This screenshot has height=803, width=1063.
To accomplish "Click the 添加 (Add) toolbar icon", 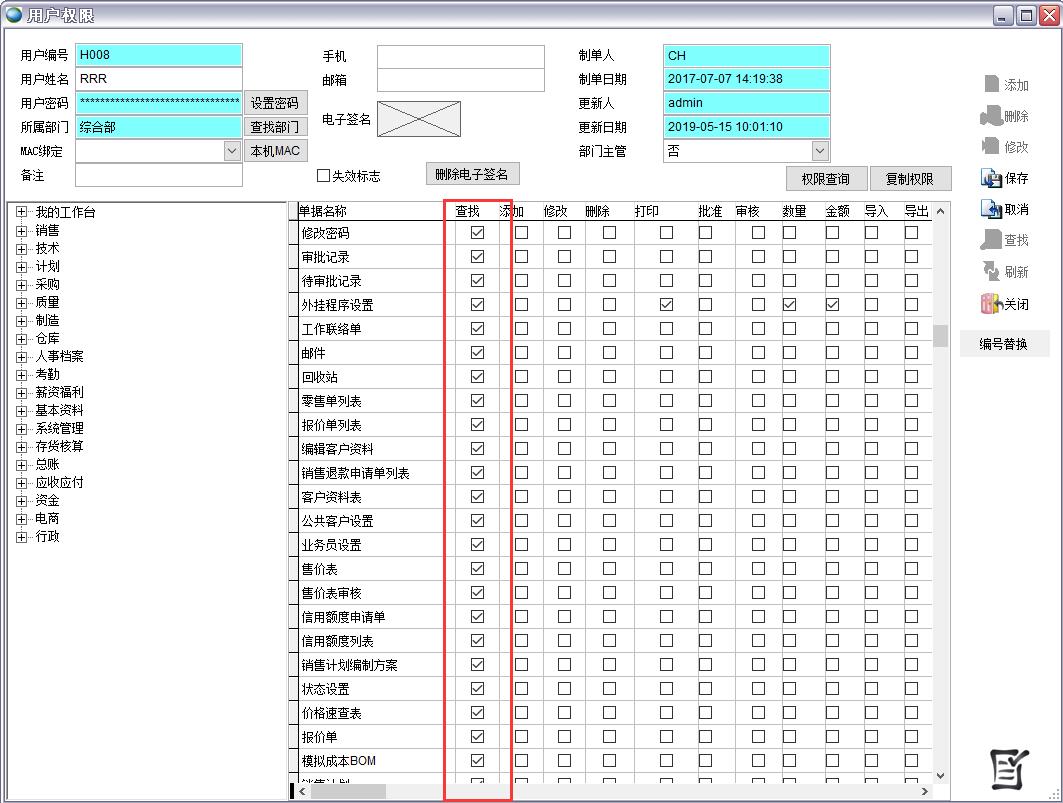I will click(x=991, y=85).
